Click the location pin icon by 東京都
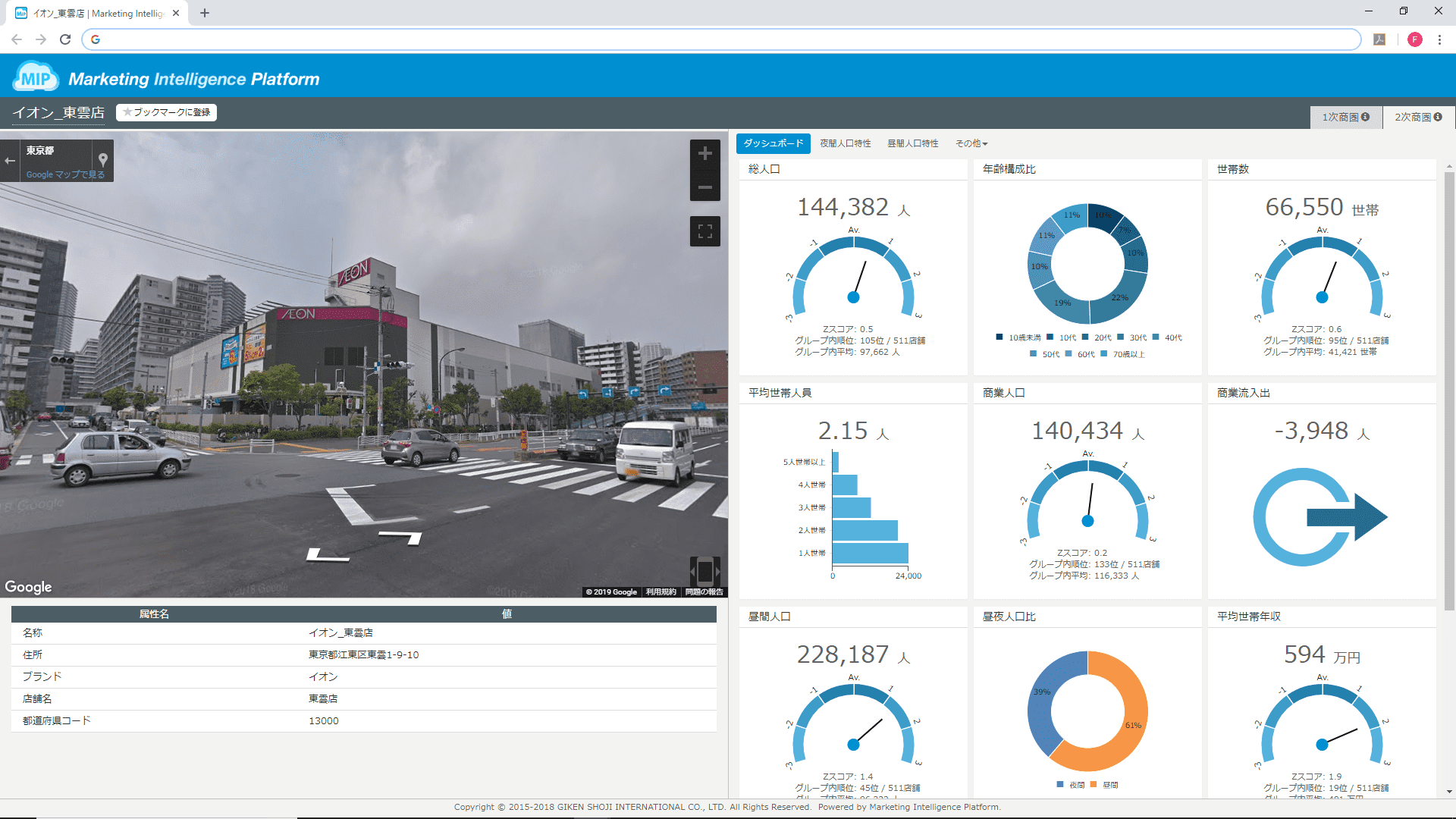This screenshot has width=1456, height=819. coord(103,159)
